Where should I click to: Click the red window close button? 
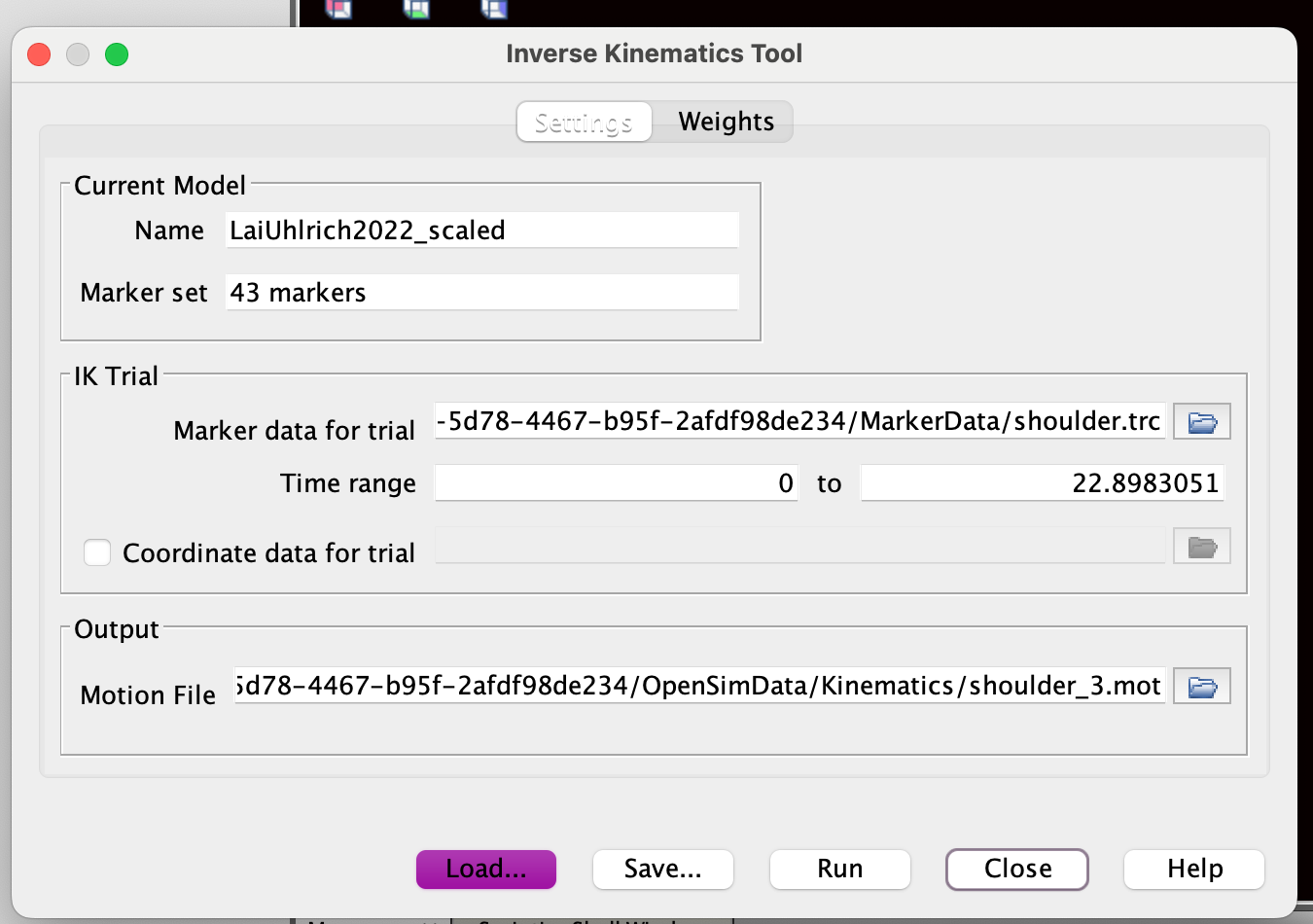tap(39, 54)
